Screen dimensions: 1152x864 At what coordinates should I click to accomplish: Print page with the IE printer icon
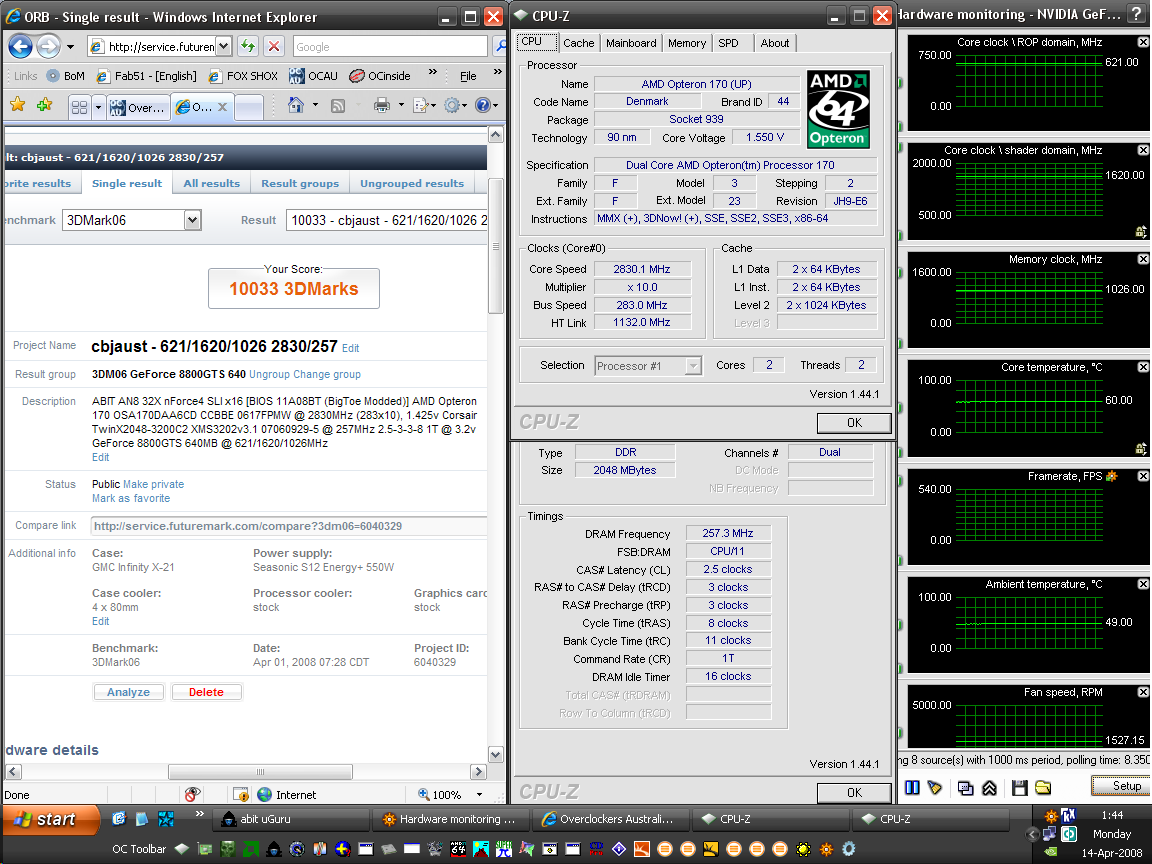(x=381, y=105)
